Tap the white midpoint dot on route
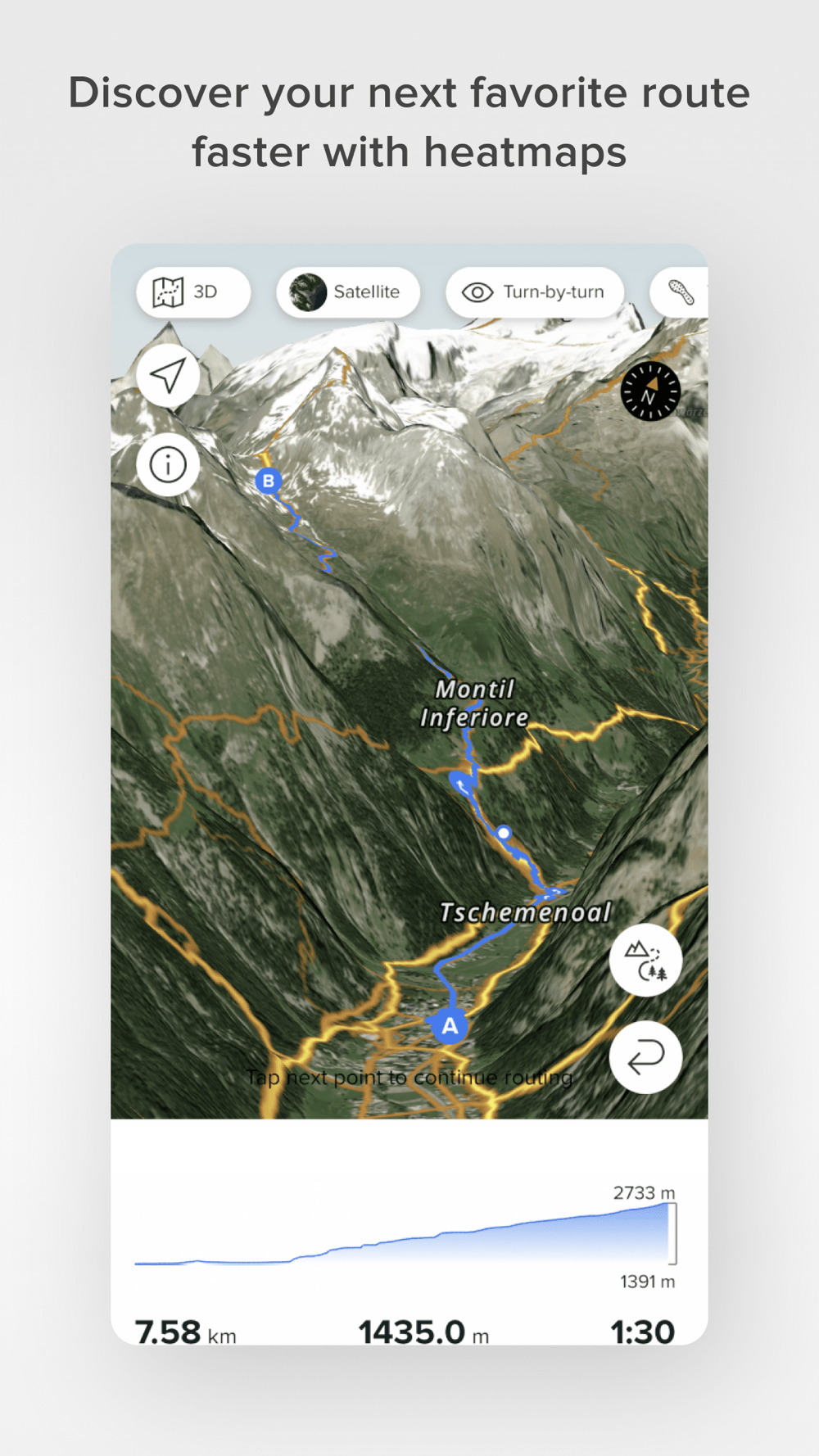The image size is (819, 1456). (x=504, y=833)
